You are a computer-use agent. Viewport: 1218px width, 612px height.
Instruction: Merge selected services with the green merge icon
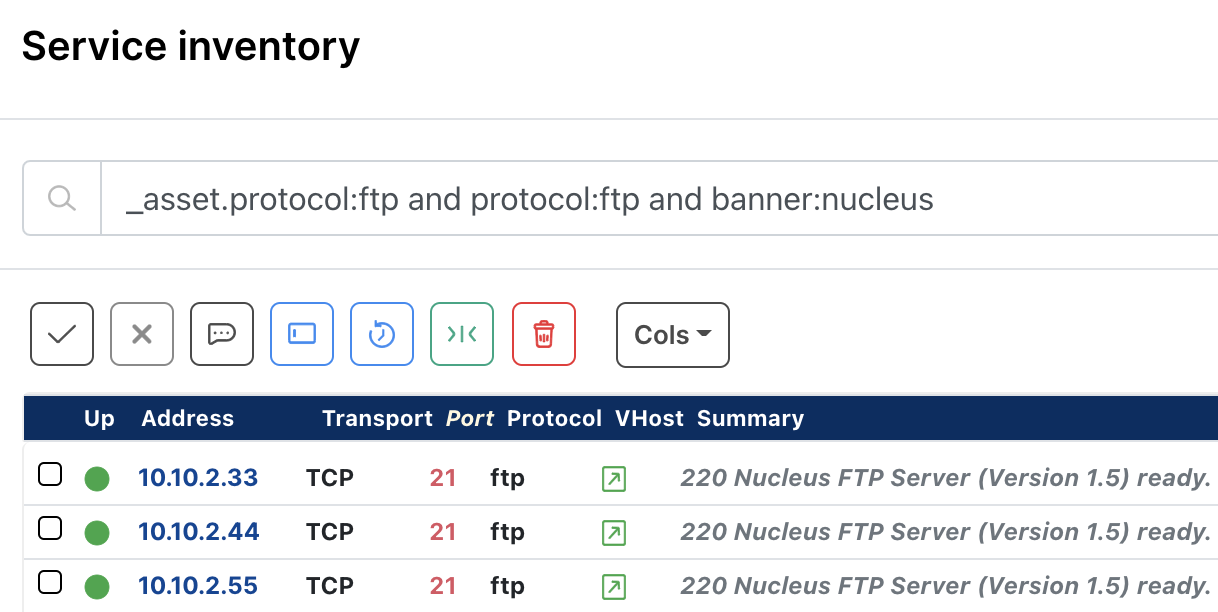click(461, 334)
